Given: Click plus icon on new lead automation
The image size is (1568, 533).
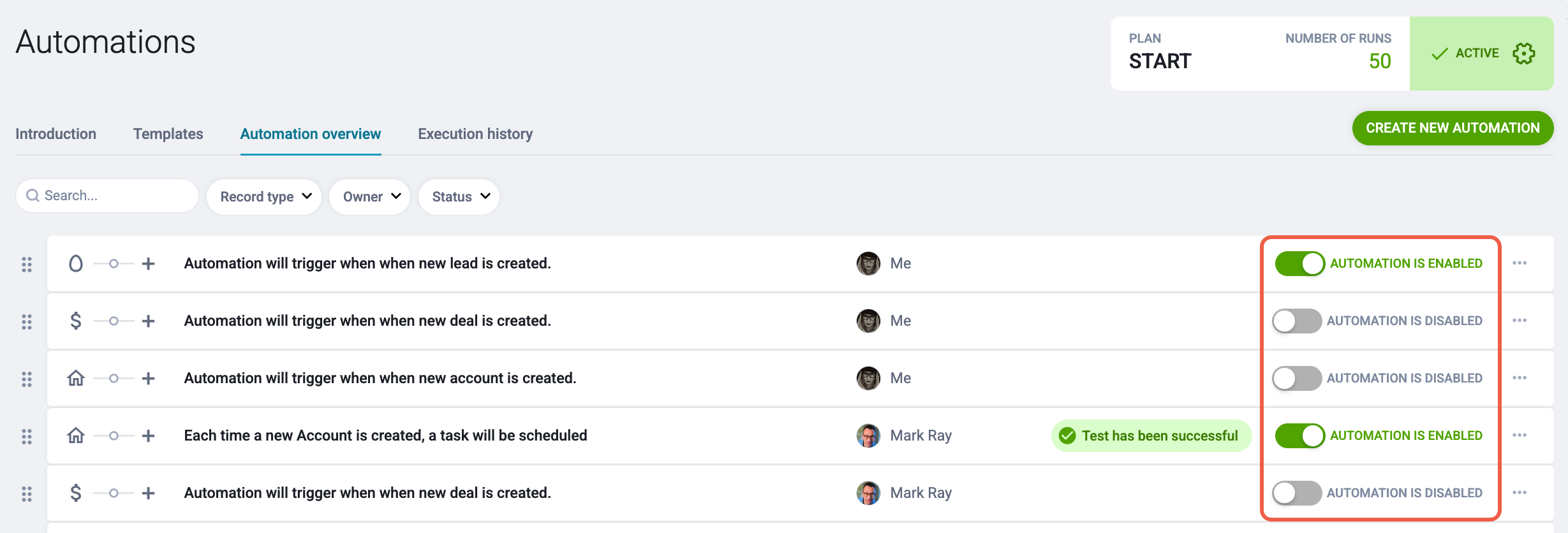Looking at the screenshot, I should [x=148, y=263].
